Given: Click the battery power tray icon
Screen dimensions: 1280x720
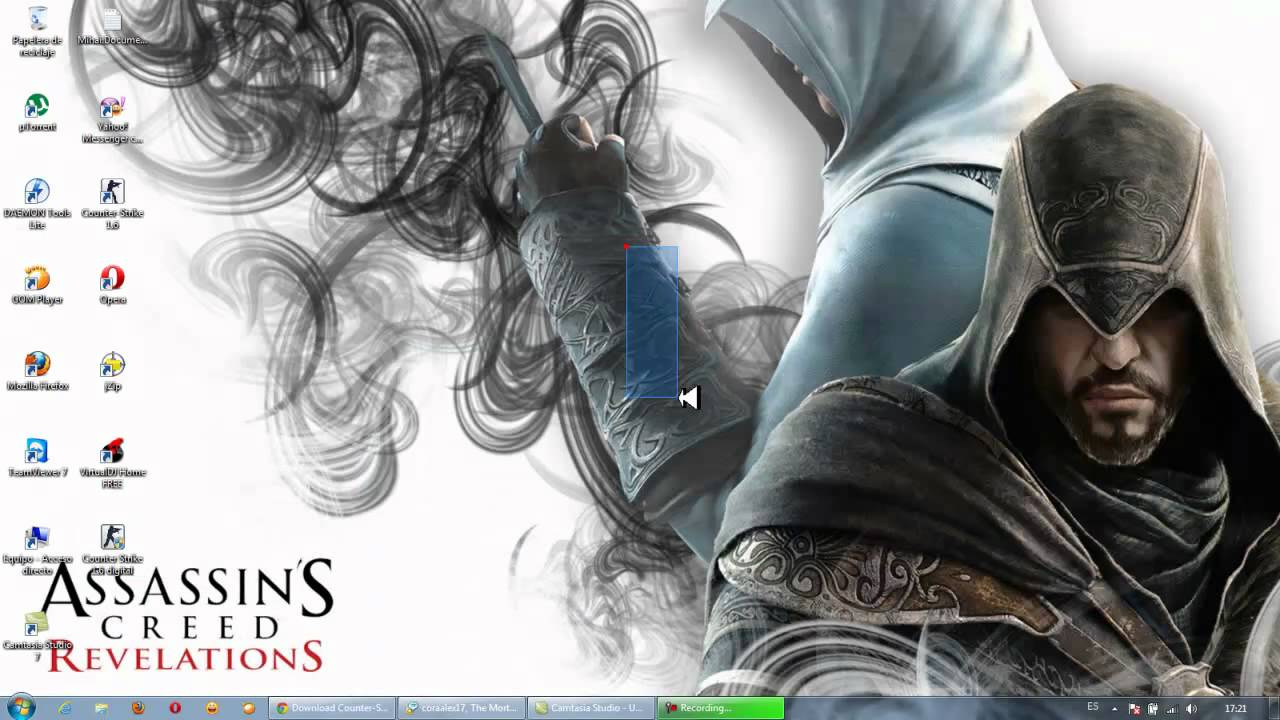Looking at the screenshot, I should pos(1153,709).
